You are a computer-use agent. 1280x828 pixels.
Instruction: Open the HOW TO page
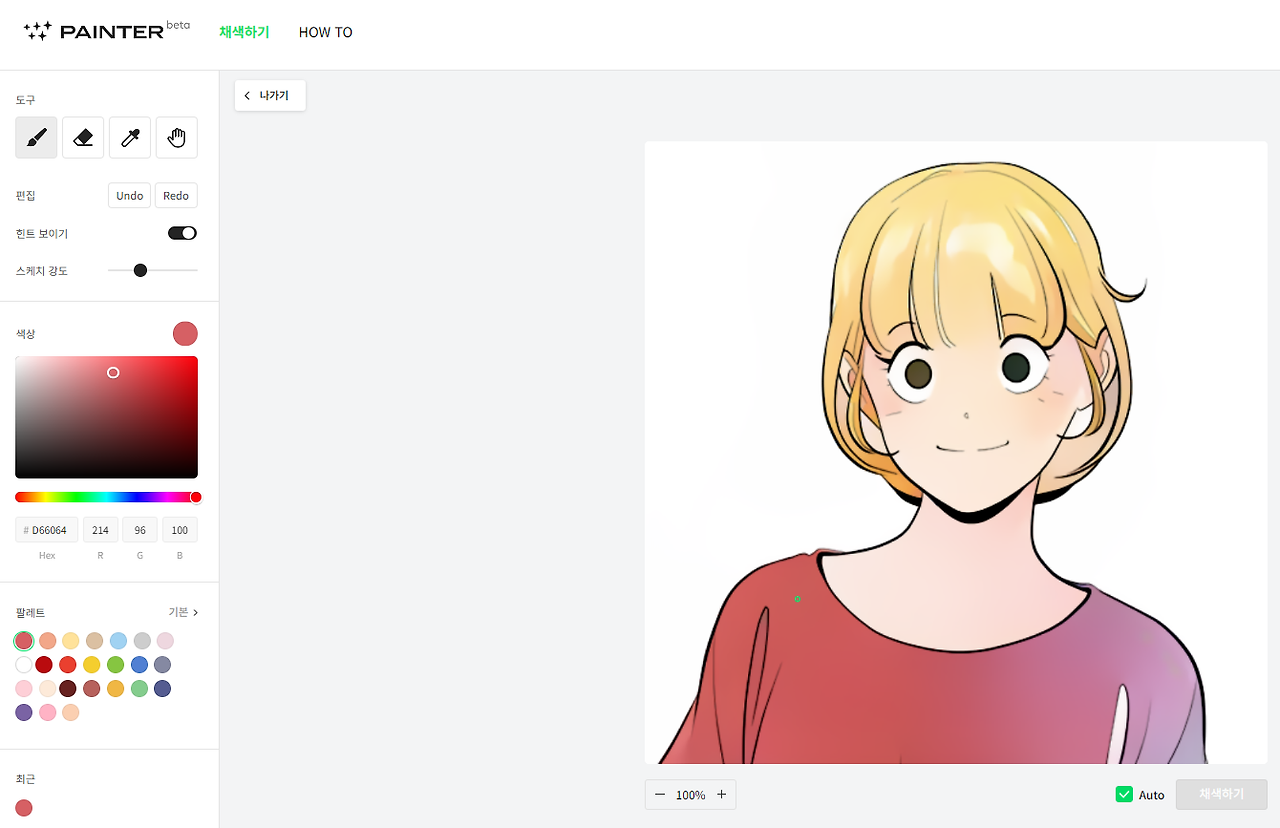click(325, 31)
